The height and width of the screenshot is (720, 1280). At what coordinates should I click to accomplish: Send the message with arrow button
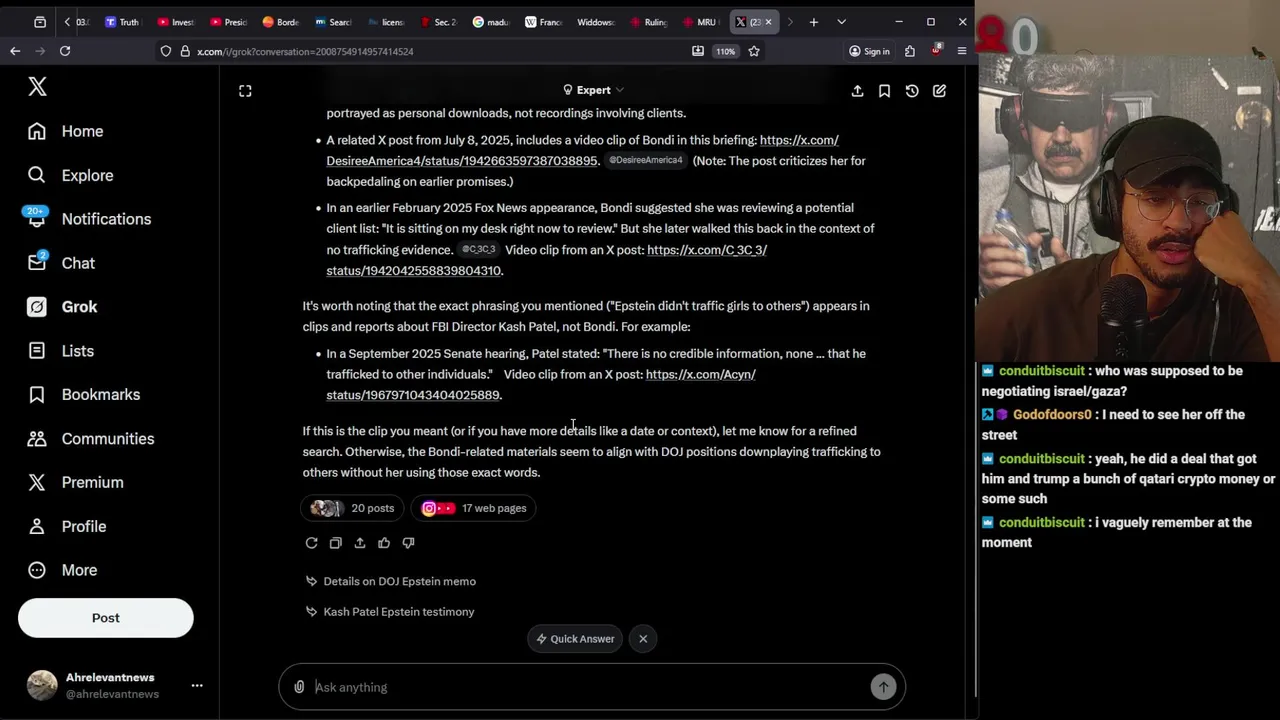click(x=883, y=687)
